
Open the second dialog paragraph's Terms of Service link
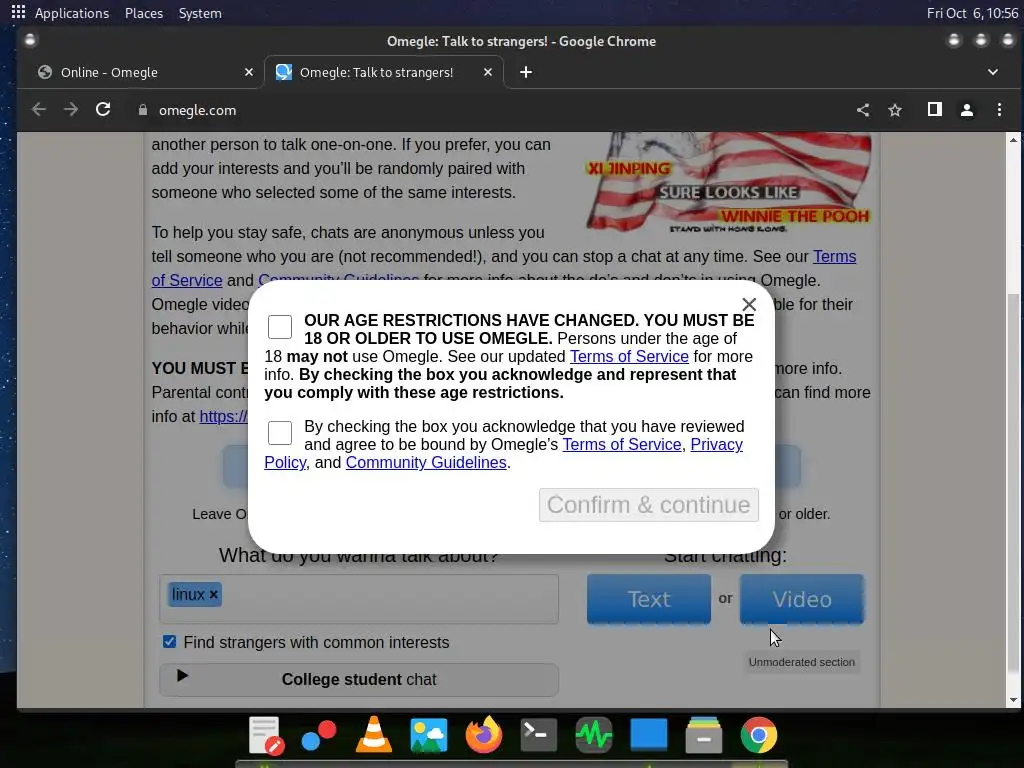click(622, 445)
